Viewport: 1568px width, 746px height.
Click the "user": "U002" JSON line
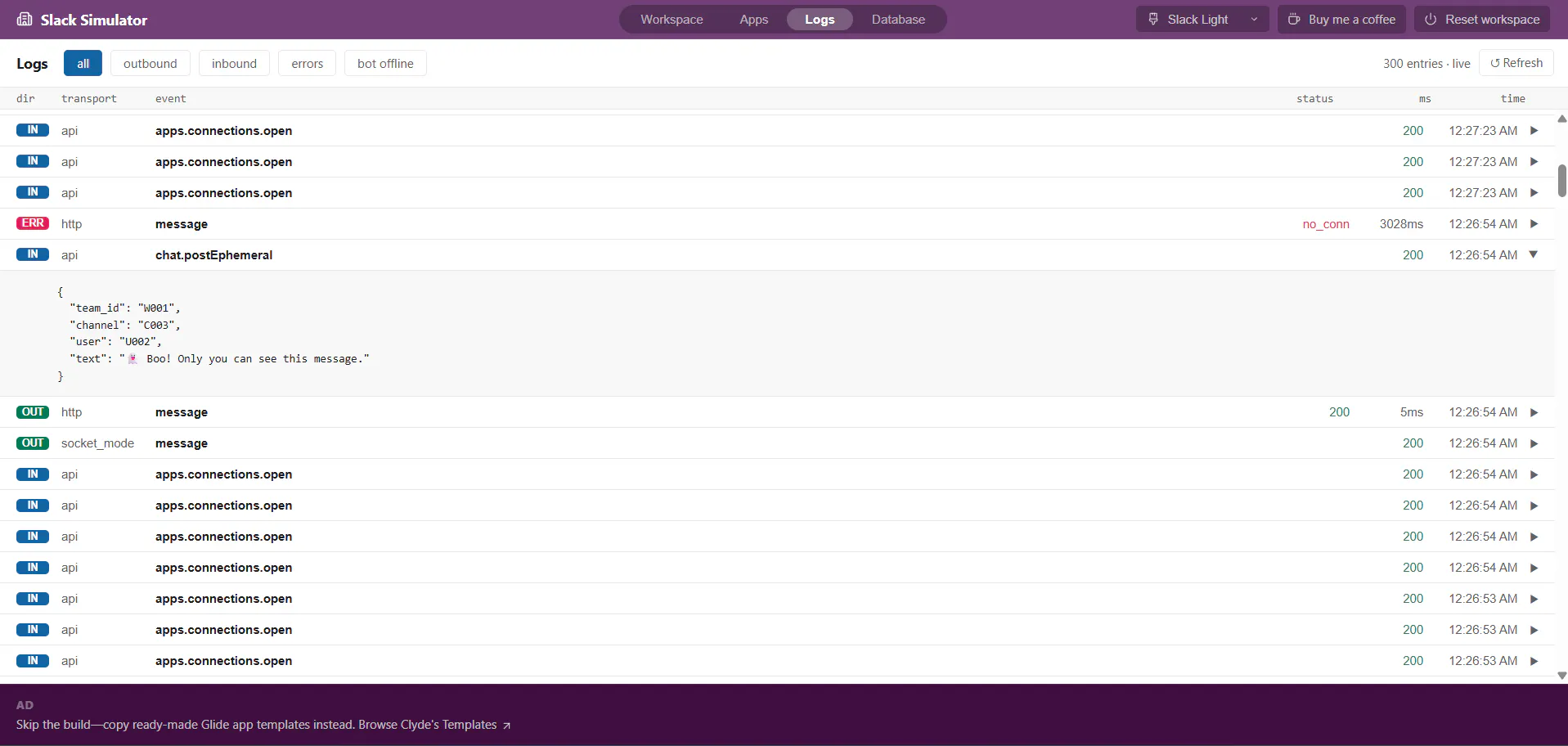(x=115, y=342)
